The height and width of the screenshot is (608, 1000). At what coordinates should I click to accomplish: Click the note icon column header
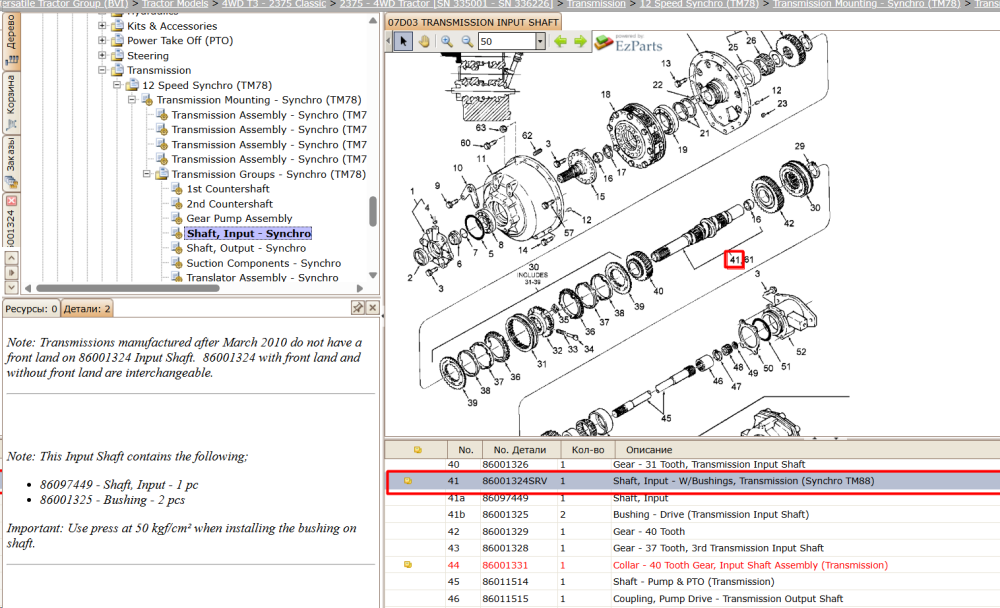pyautogui.click(x=417, y=449)
